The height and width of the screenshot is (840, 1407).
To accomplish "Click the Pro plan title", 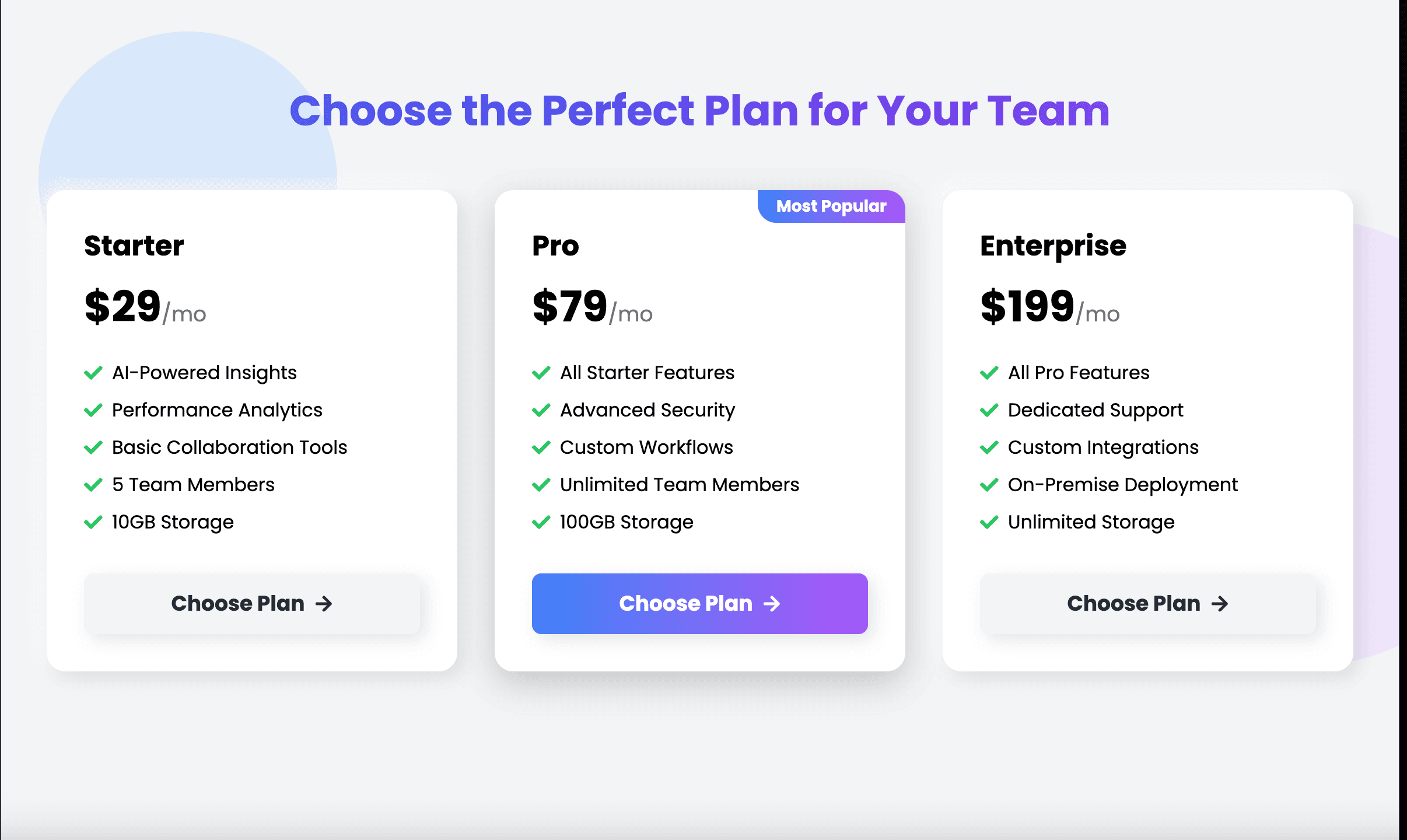I will click(555, 246).
